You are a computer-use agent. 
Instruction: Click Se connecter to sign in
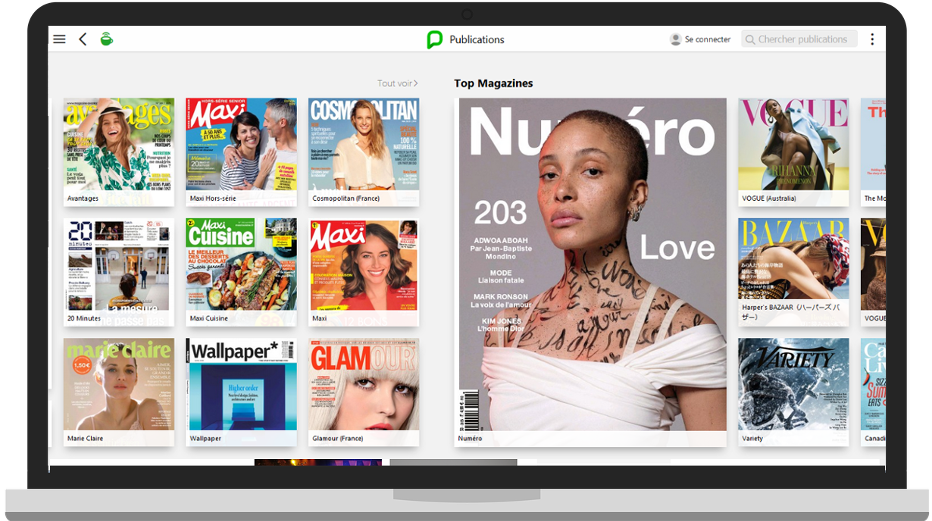click(707, 39)
